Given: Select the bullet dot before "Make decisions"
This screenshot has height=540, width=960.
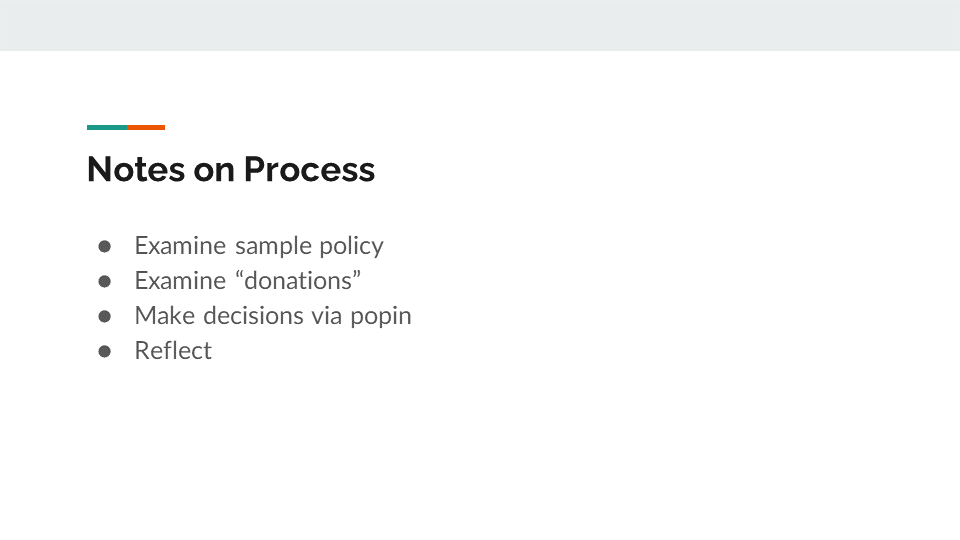Looking at the screenshot, I should (104, 316).
